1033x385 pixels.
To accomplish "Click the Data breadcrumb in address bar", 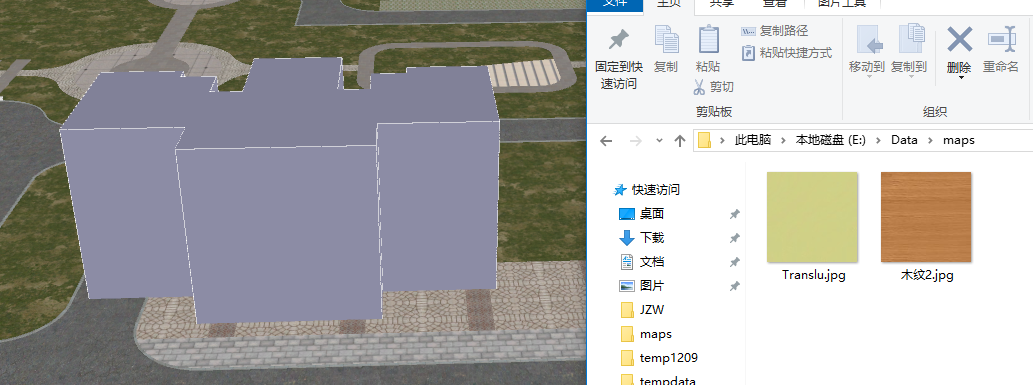I will 904,140.
